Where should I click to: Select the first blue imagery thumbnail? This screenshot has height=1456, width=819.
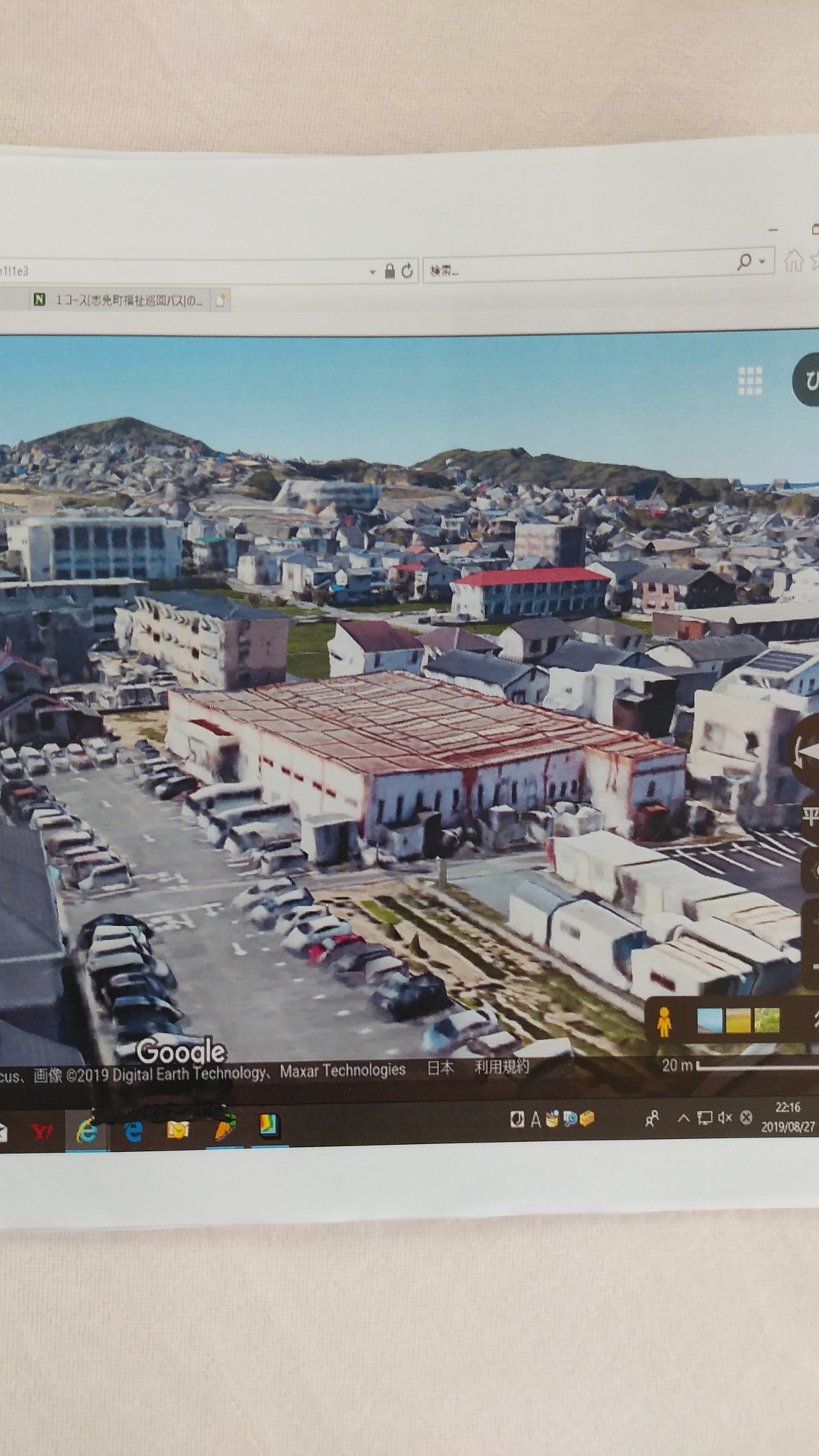pyautogui.click(x=710, y=1020)
